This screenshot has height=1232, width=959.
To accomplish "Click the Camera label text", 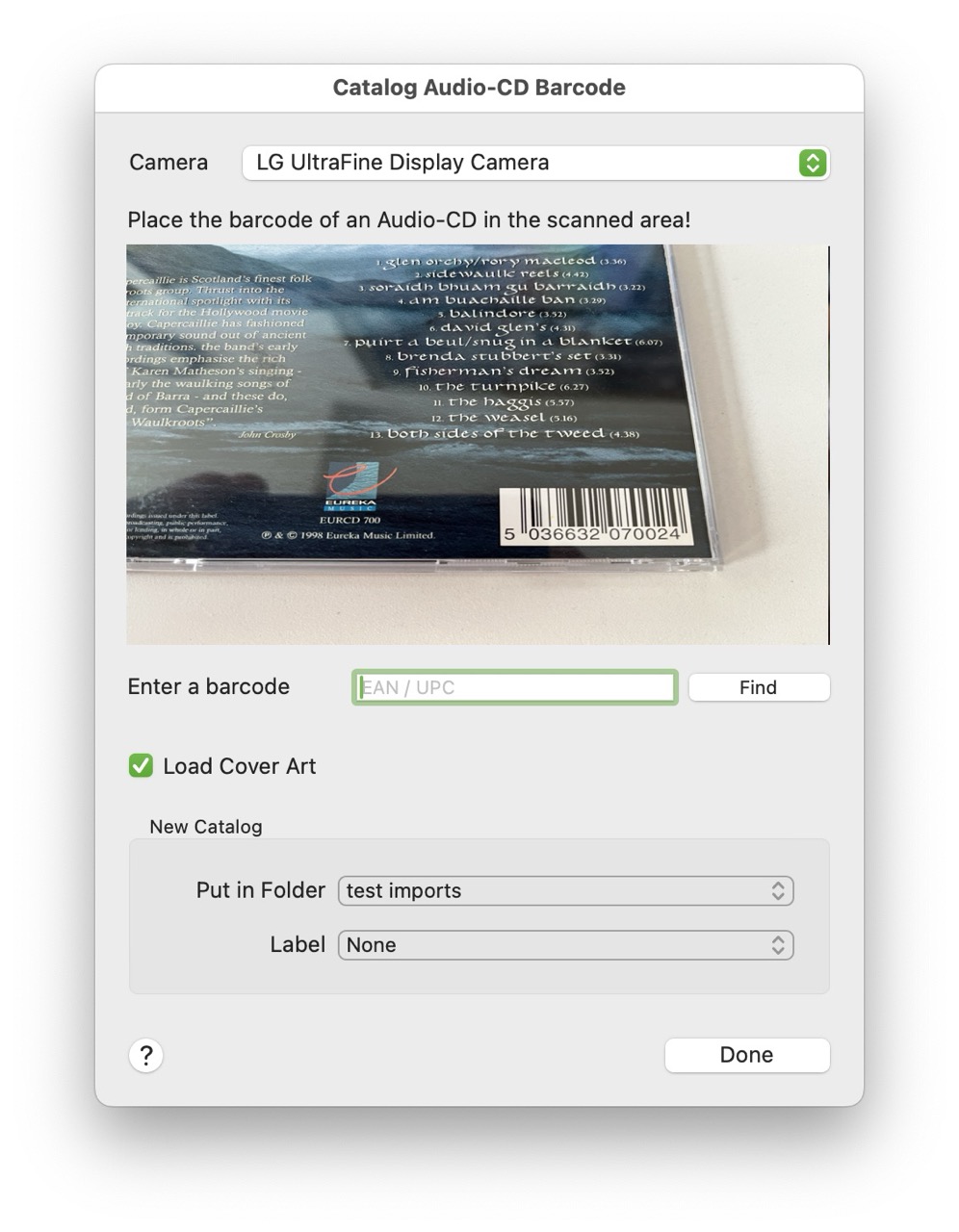I will coord(168,162).
